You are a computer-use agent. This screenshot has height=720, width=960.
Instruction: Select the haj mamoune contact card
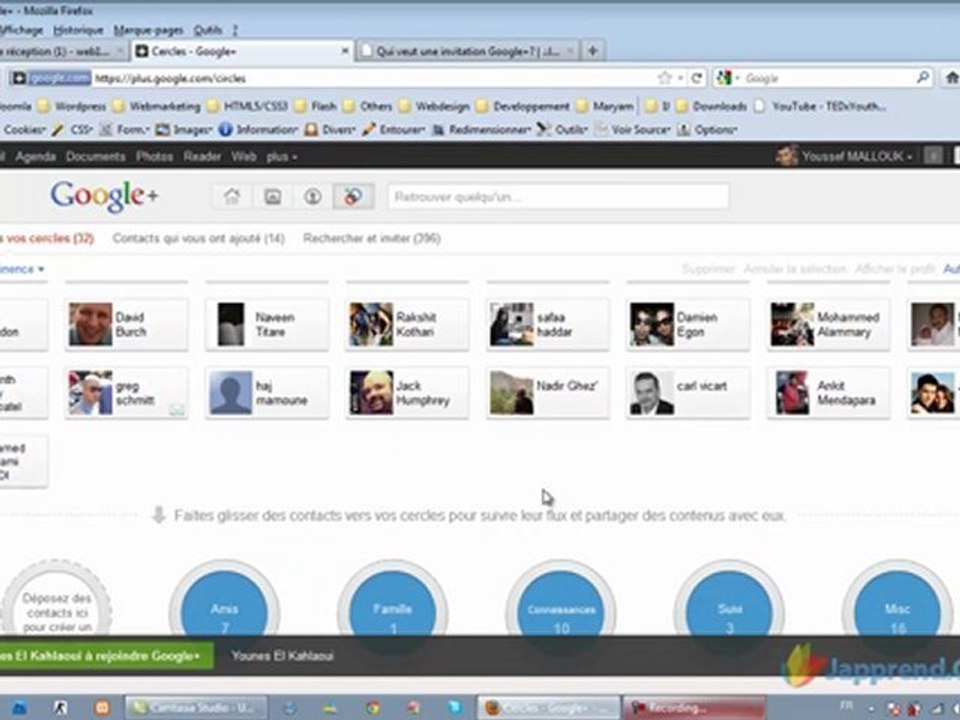click(267, 393)
